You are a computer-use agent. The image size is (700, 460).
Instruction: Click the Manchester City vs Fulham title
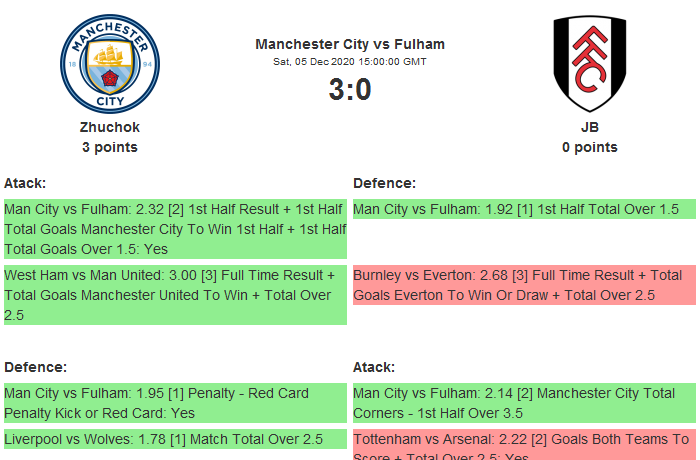click(350, 44)
